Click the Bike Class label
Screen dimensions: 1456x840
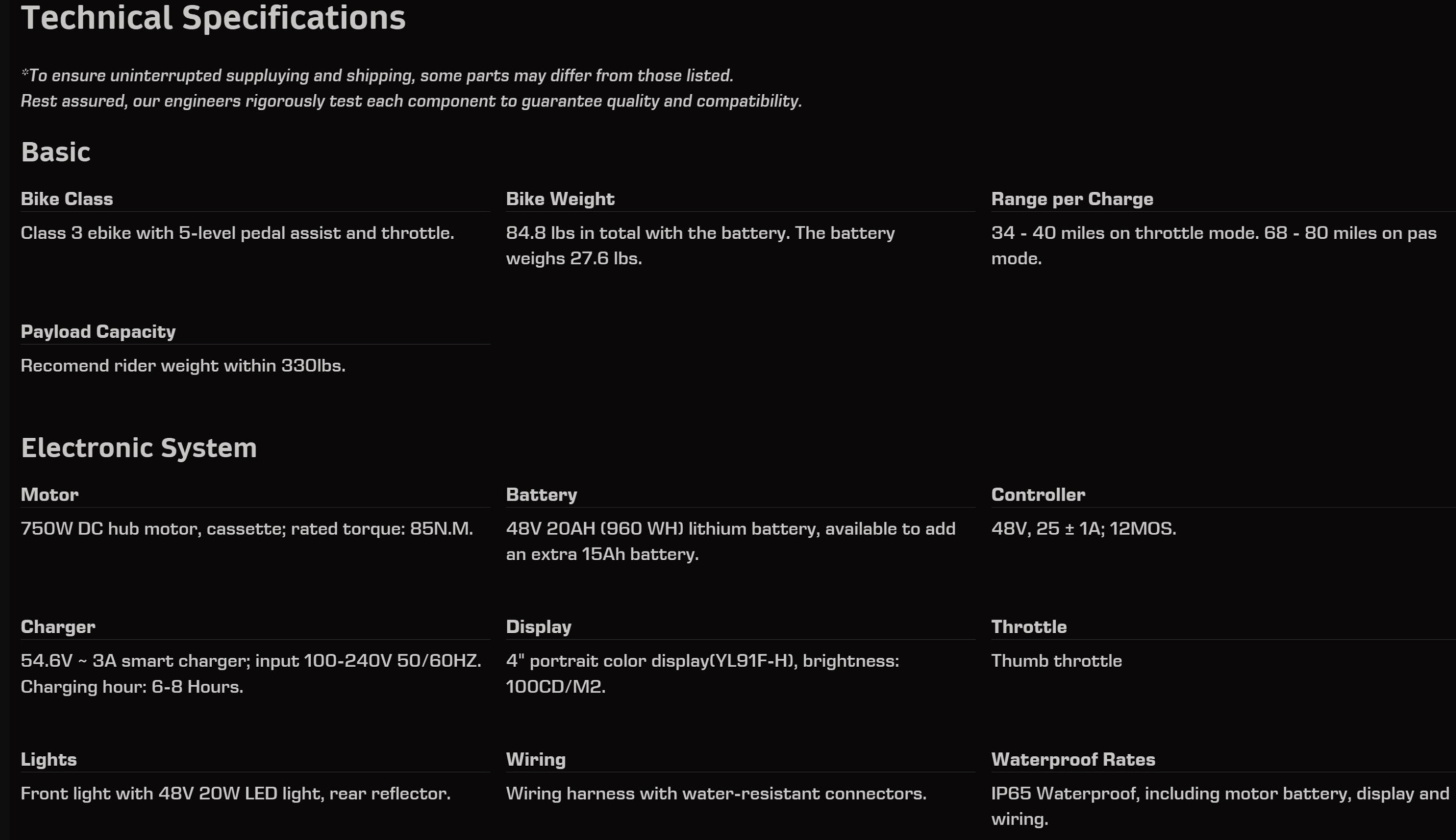click(x=67, y=199)
